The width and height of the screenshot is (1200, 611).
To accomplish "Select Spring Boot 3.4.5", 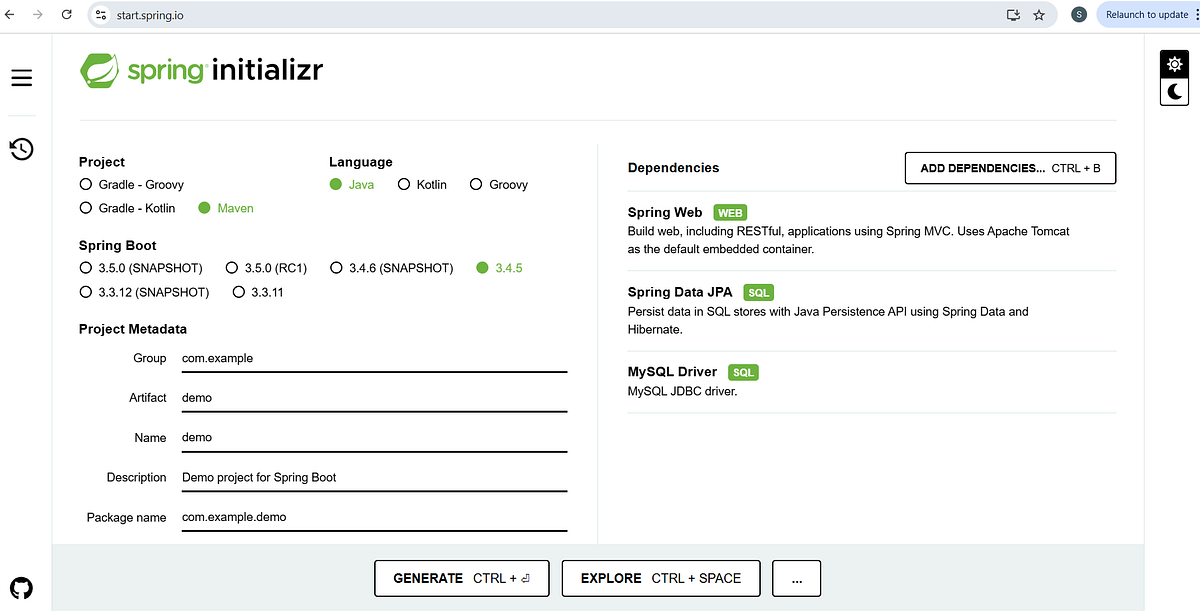I will click(x=500, y=268).
